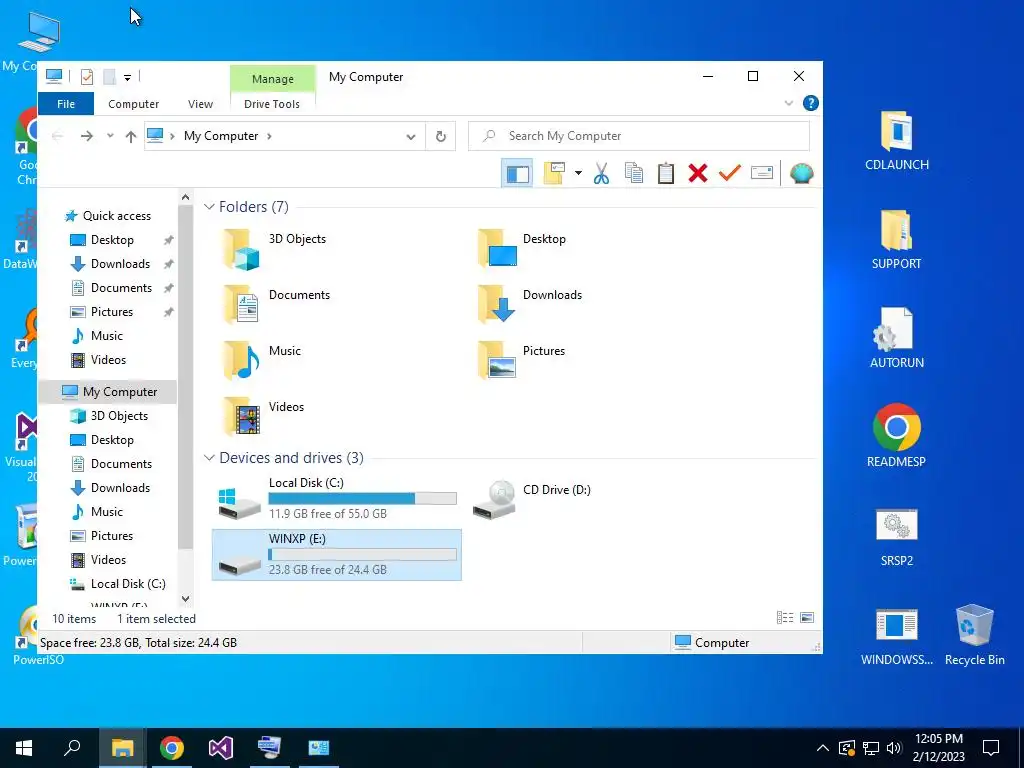This screenshot has width=1024, height=768.
Task: Click My Computer in the address bar
Action: pyautogui.click(x=221, y=136)
